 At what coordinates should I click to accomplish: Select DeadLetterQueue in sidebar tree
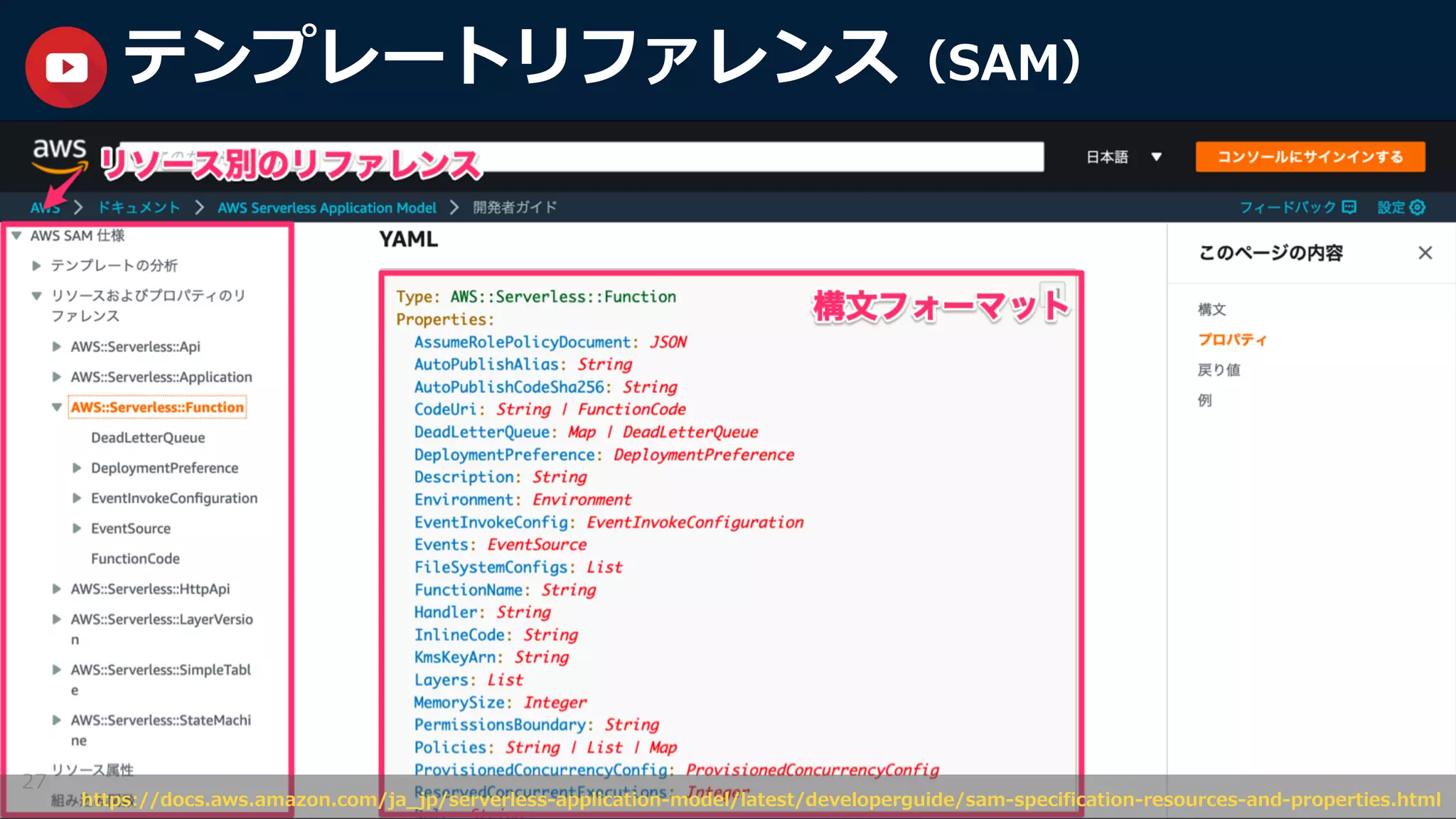pyautogui.click(x=148, y=438)
